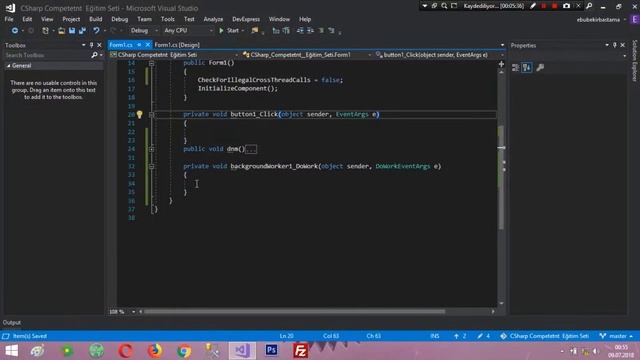
Task: Click the Save All toolbar icon
Action: point(82,31)
